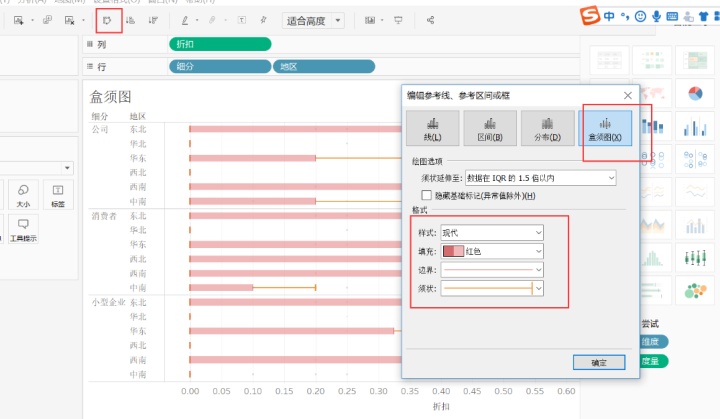Switch to the Line (线) tab
The image size is (720, 419).
(x=433, y=128)
